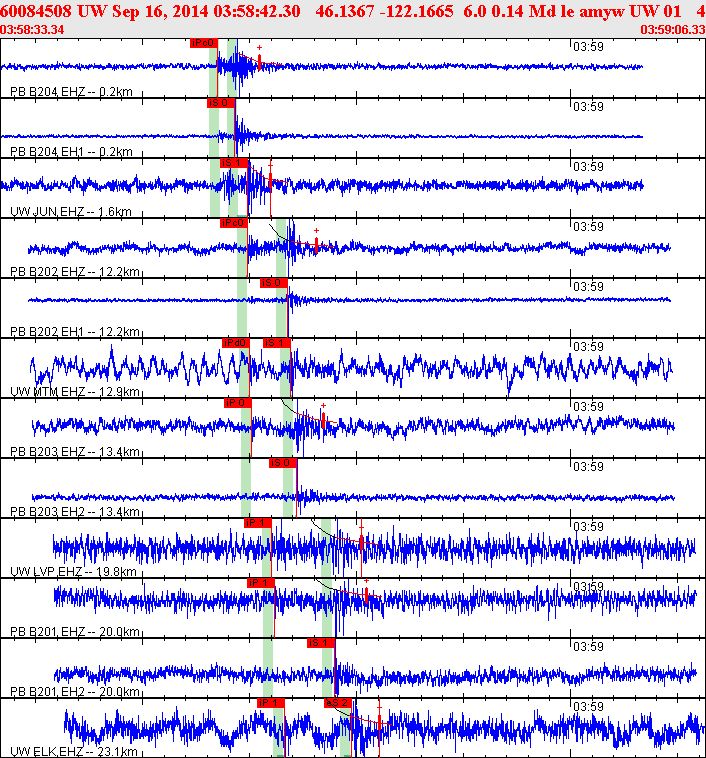The height and width of the screenshot is (758, 706).
Task: Click the 'PB B201 EH2 -- 20.0km' channel label
Action: point(74,691)
